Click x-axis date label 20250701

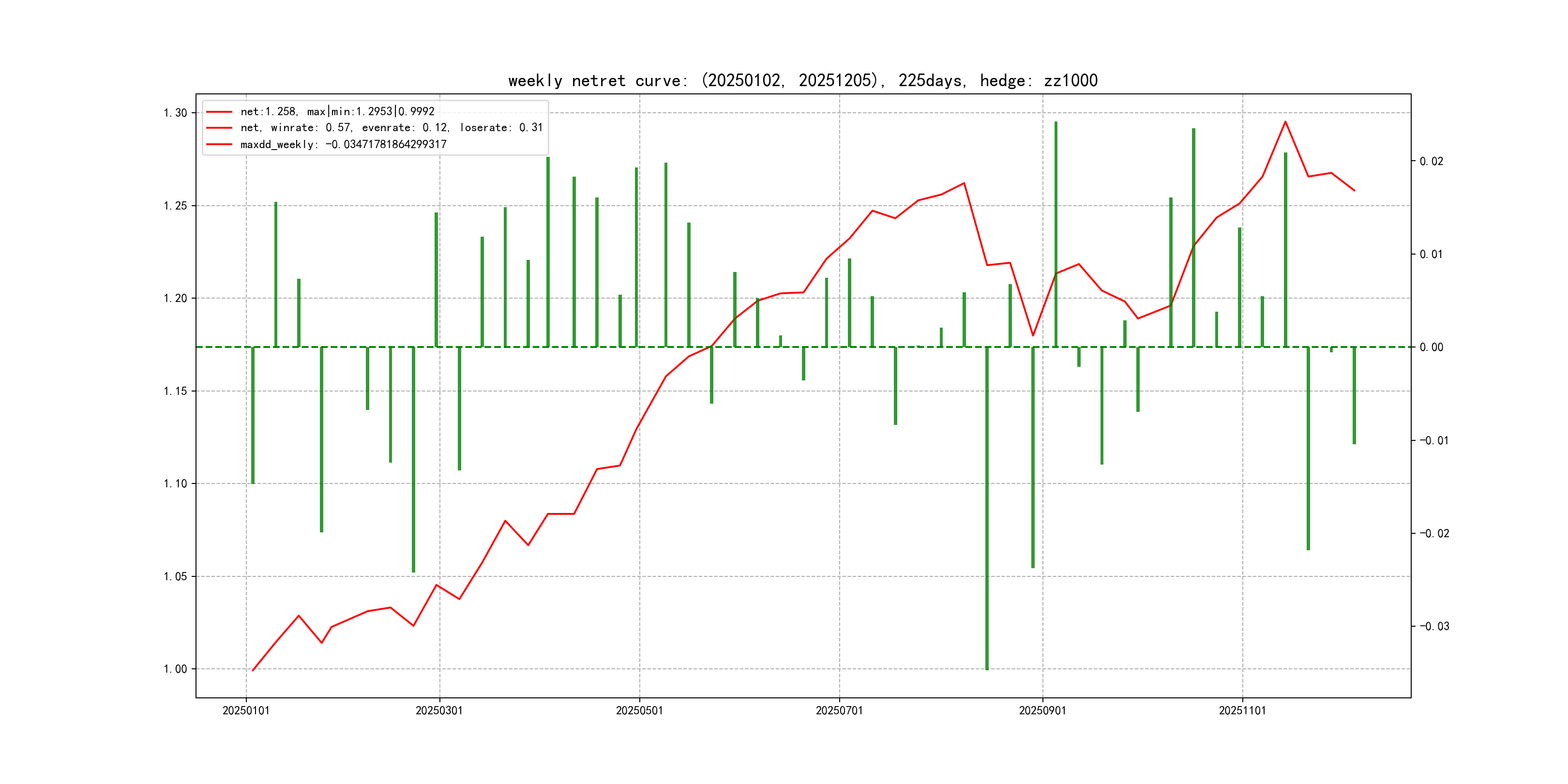[839, 710]
